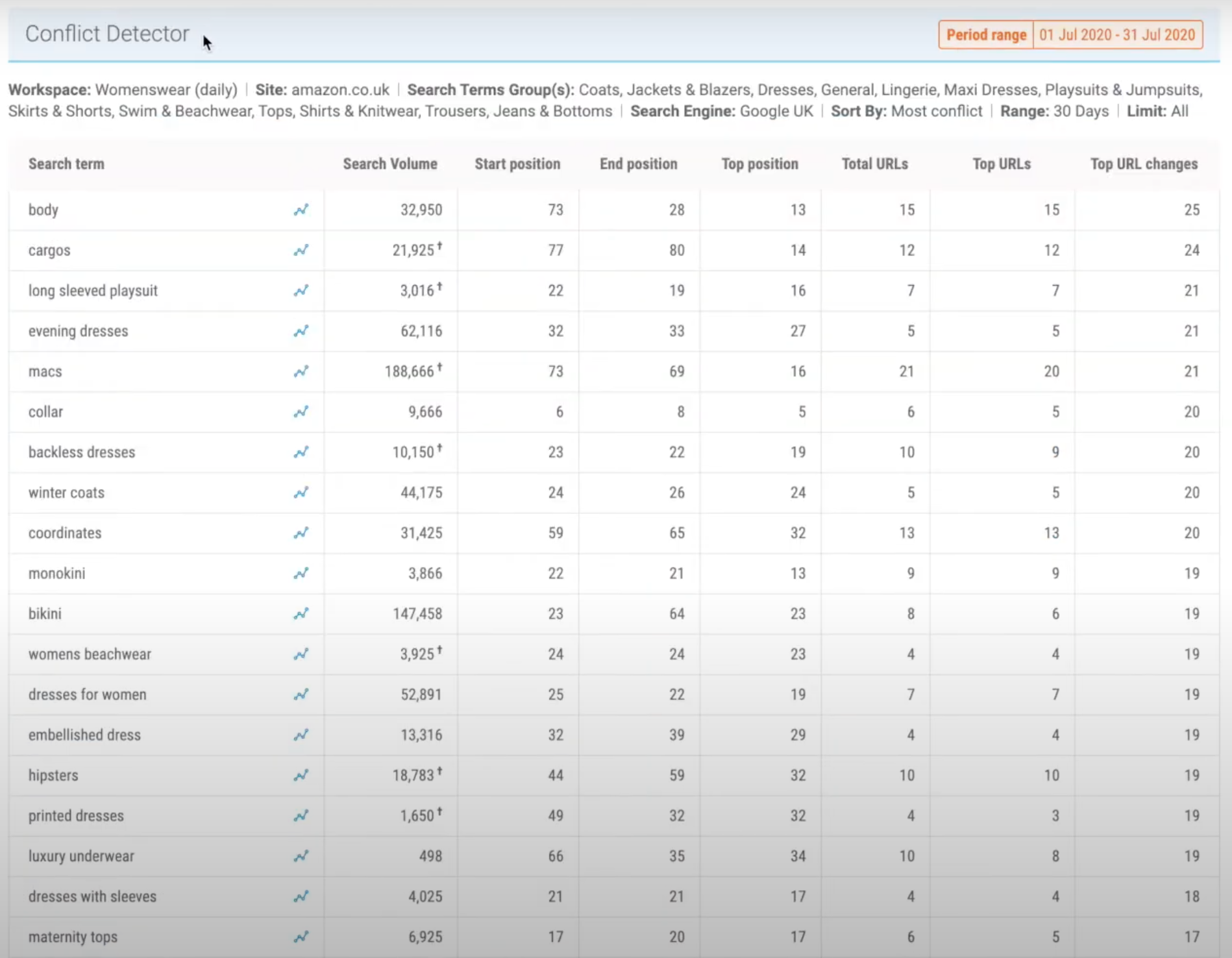
Task: Open trend chart icon for cargos
Action: click(x=301, y=250)
